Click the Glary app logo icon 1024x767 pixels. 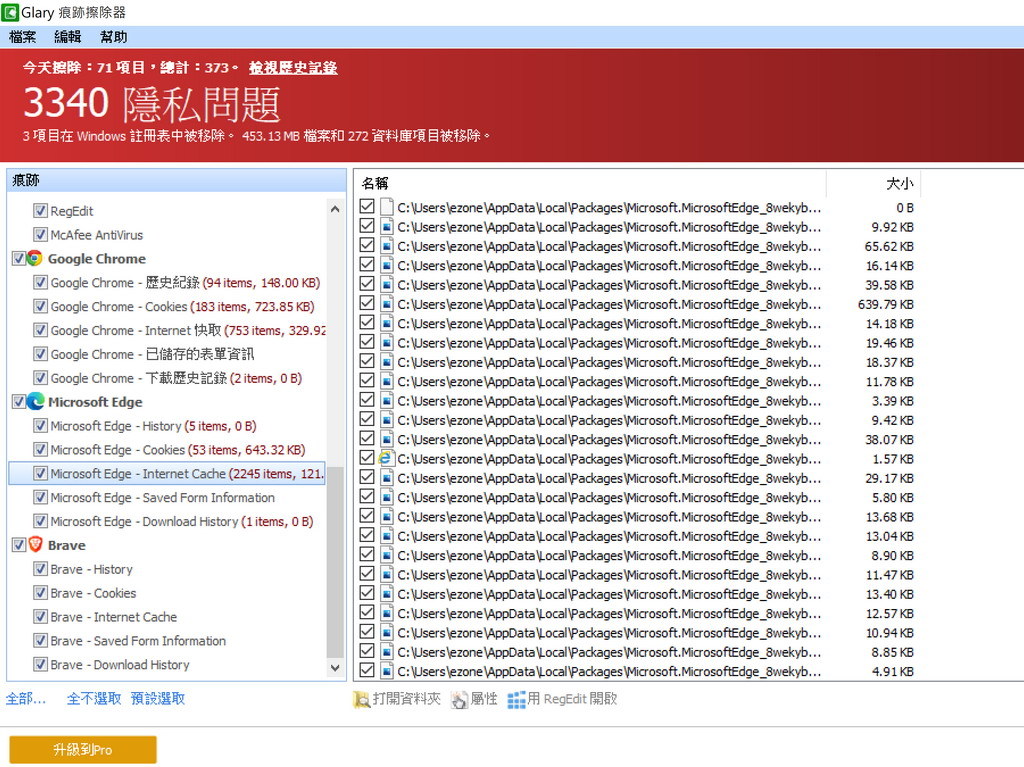(x=10, y=12)
